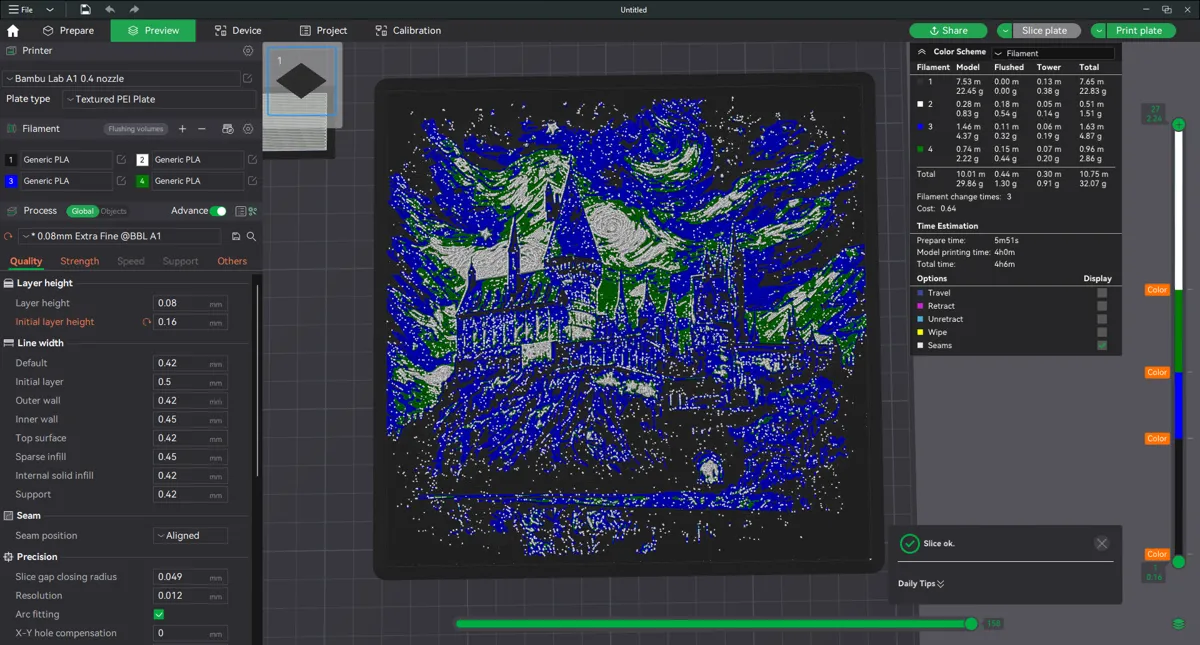This screenshot has width=1200, height=645.
Task: Click filament 3 blue color swatch
Action: 11,181
